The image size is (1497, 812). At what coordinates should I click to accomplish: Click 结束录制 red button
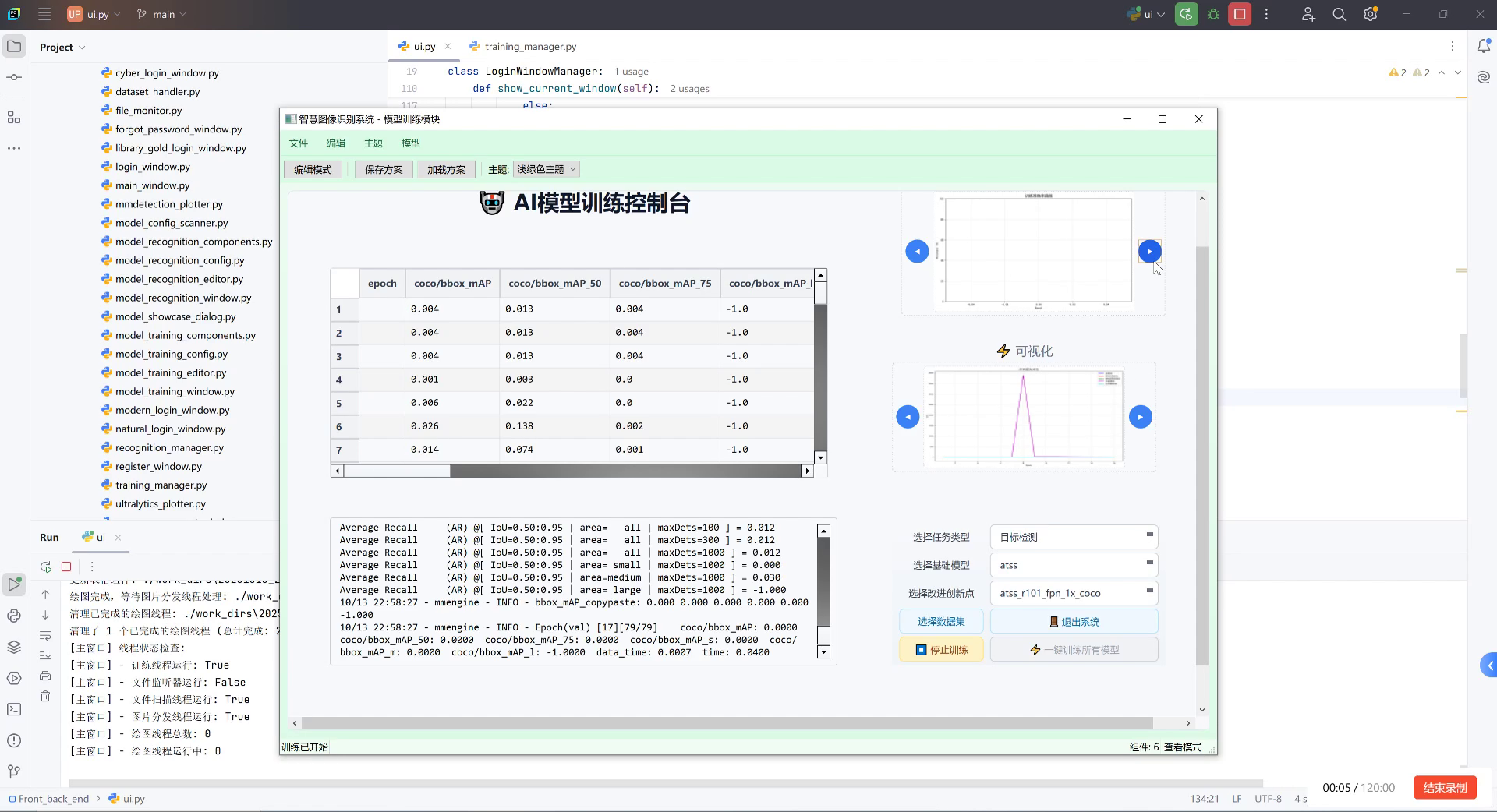click(x=1445, y=788)
